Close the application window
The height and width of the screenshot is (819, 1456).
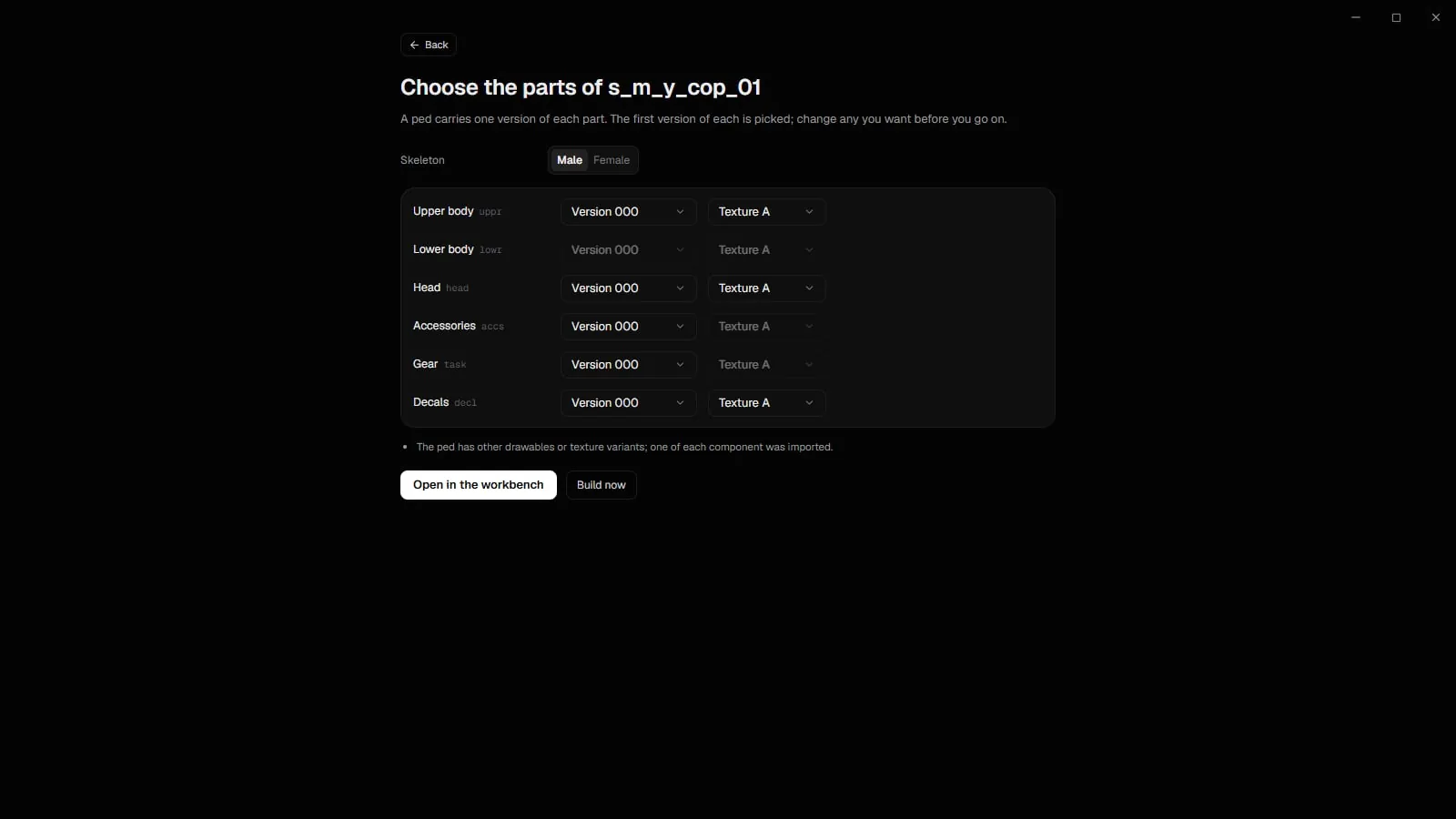1436,17
